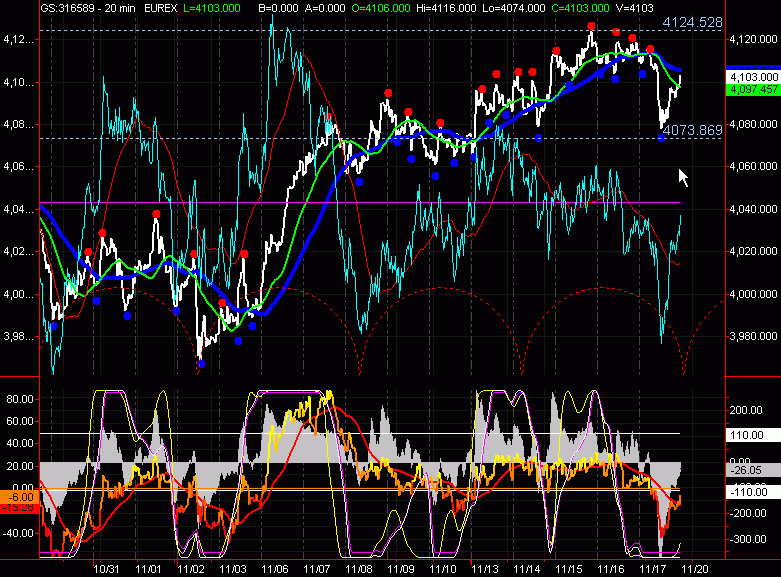Click the 200.00 right indicator scale label

(x=746, y=410)
